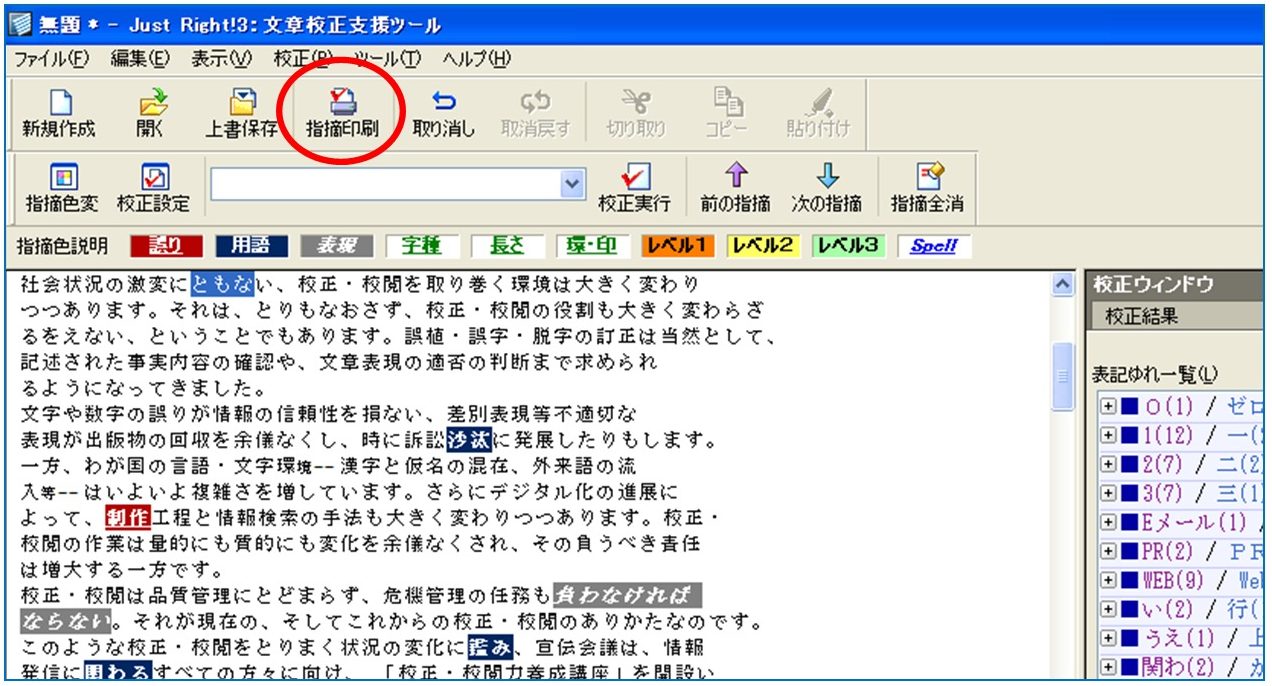The width and height of the screenshot is (1272, 686).
Task: Expand the 1(12) / 一 tree entry
Action: click(x=1107, y=435)
